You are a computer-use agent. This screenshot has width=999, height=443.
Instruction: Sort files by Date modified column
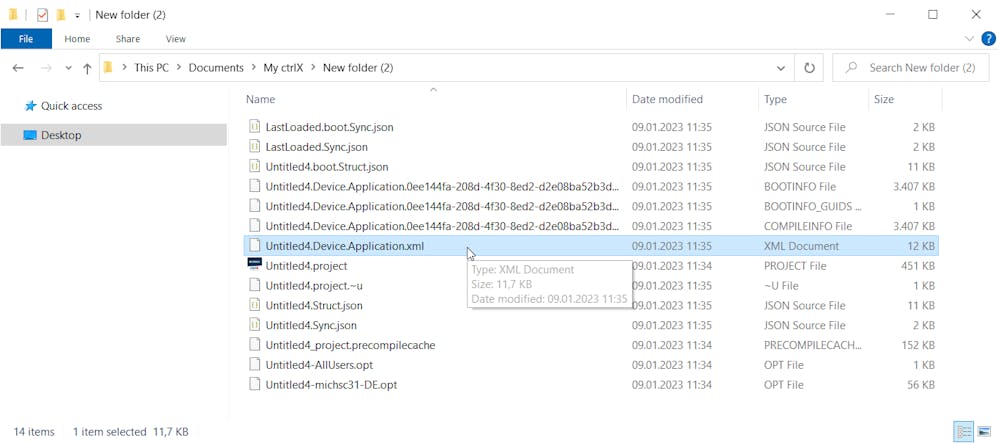coord(667,99)
